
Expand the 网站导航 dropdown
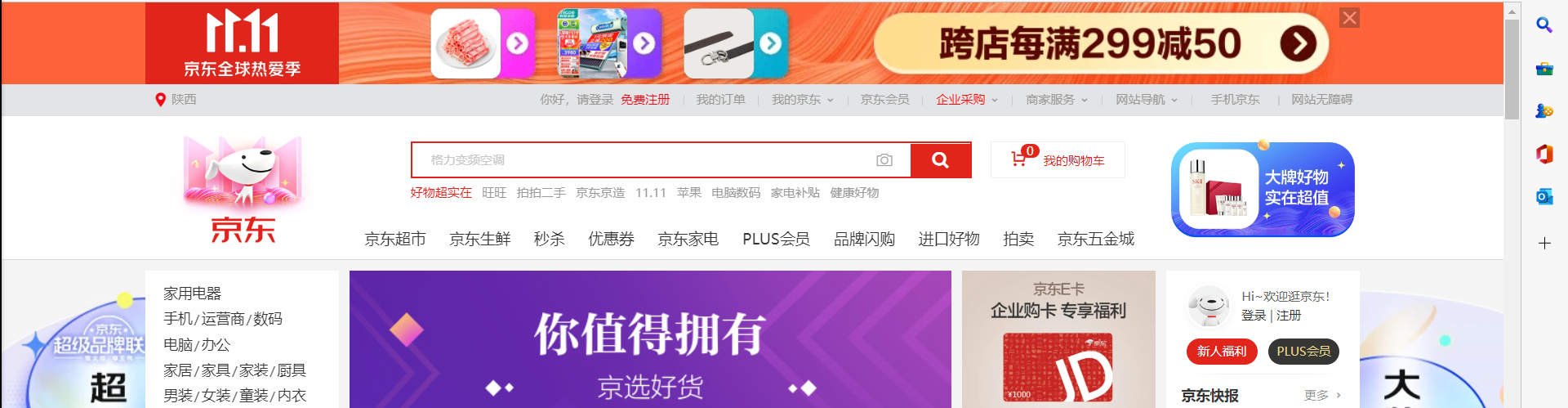pyautogui.click(x=1147, y=100)
